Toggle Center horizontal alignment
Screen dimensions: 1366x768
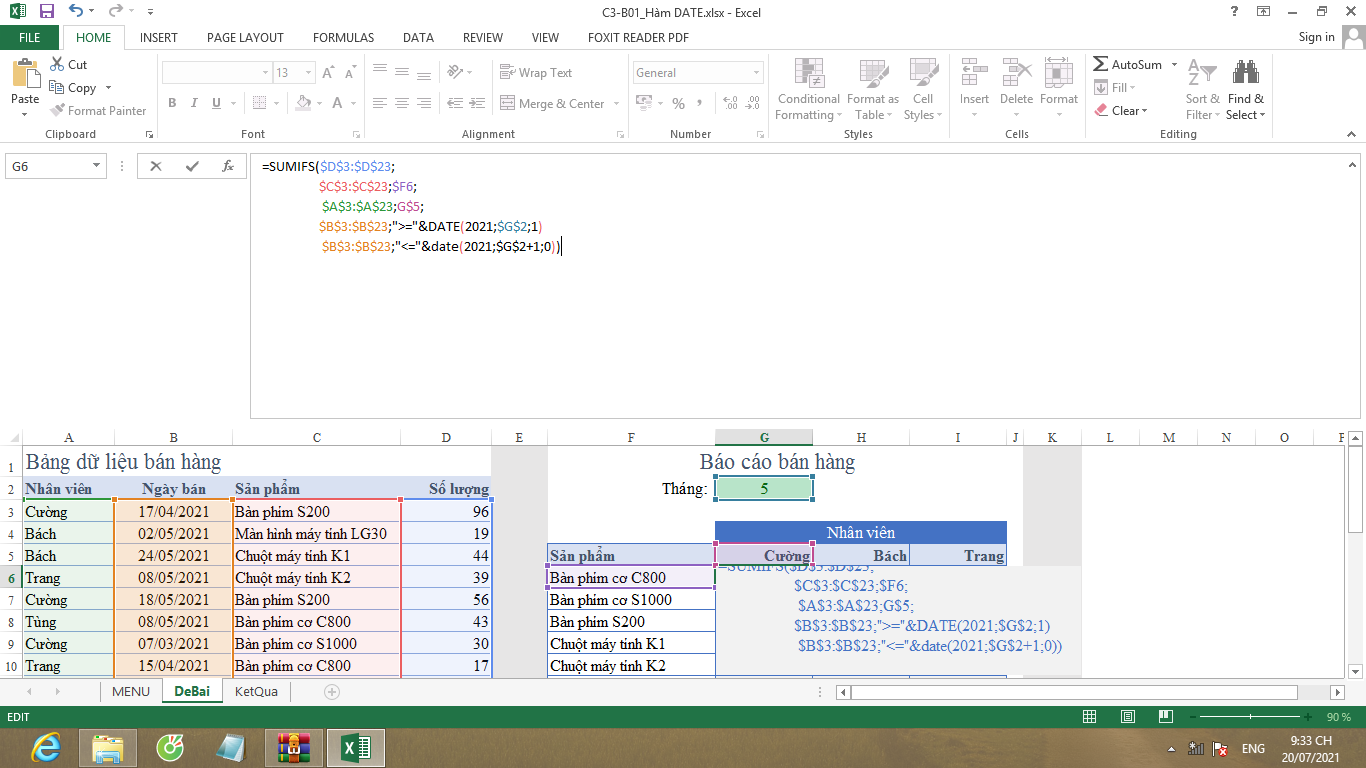[x=402, y=103]
